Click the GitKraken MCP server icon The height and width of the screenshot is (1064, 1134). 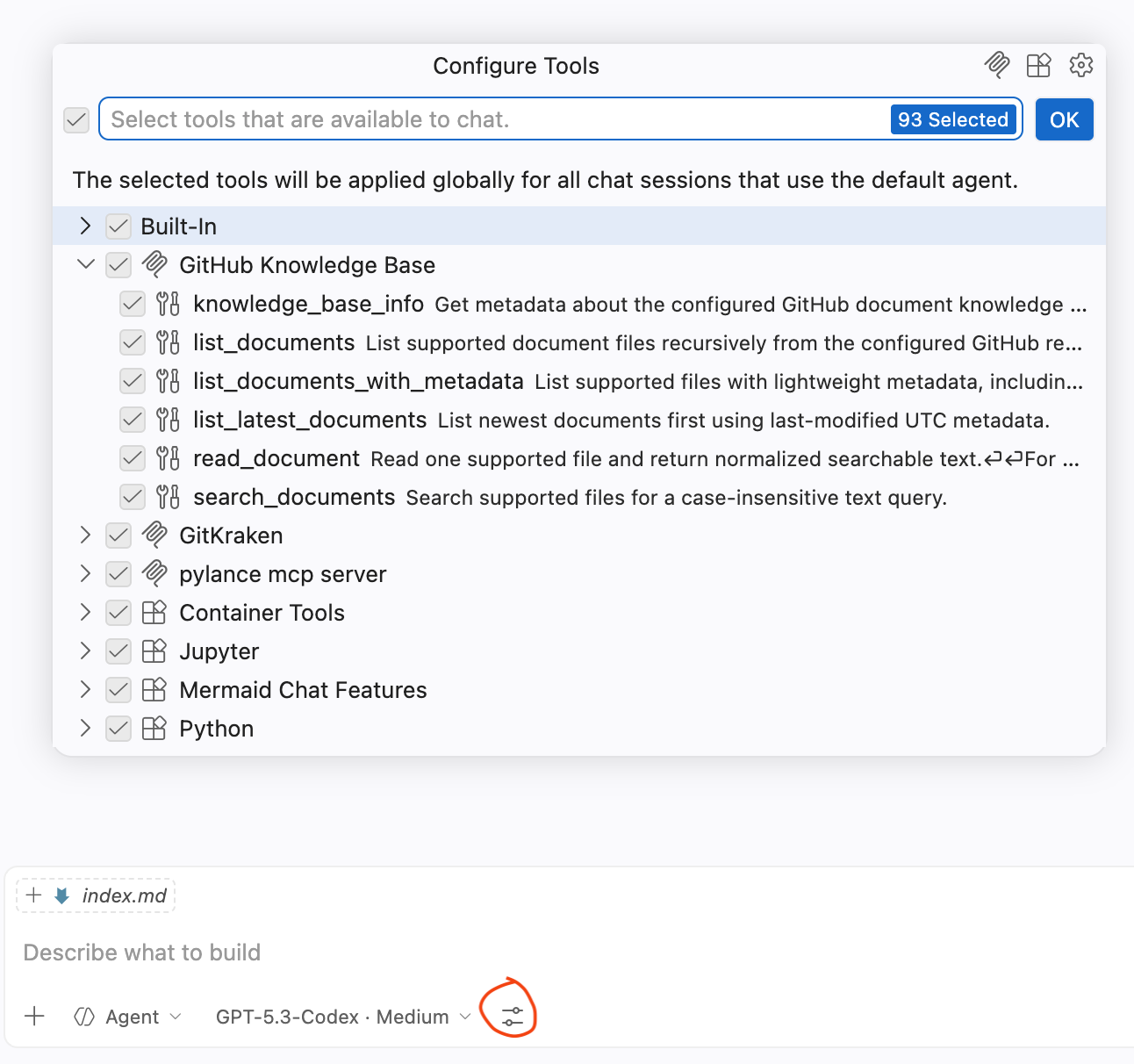pos(154,535)
